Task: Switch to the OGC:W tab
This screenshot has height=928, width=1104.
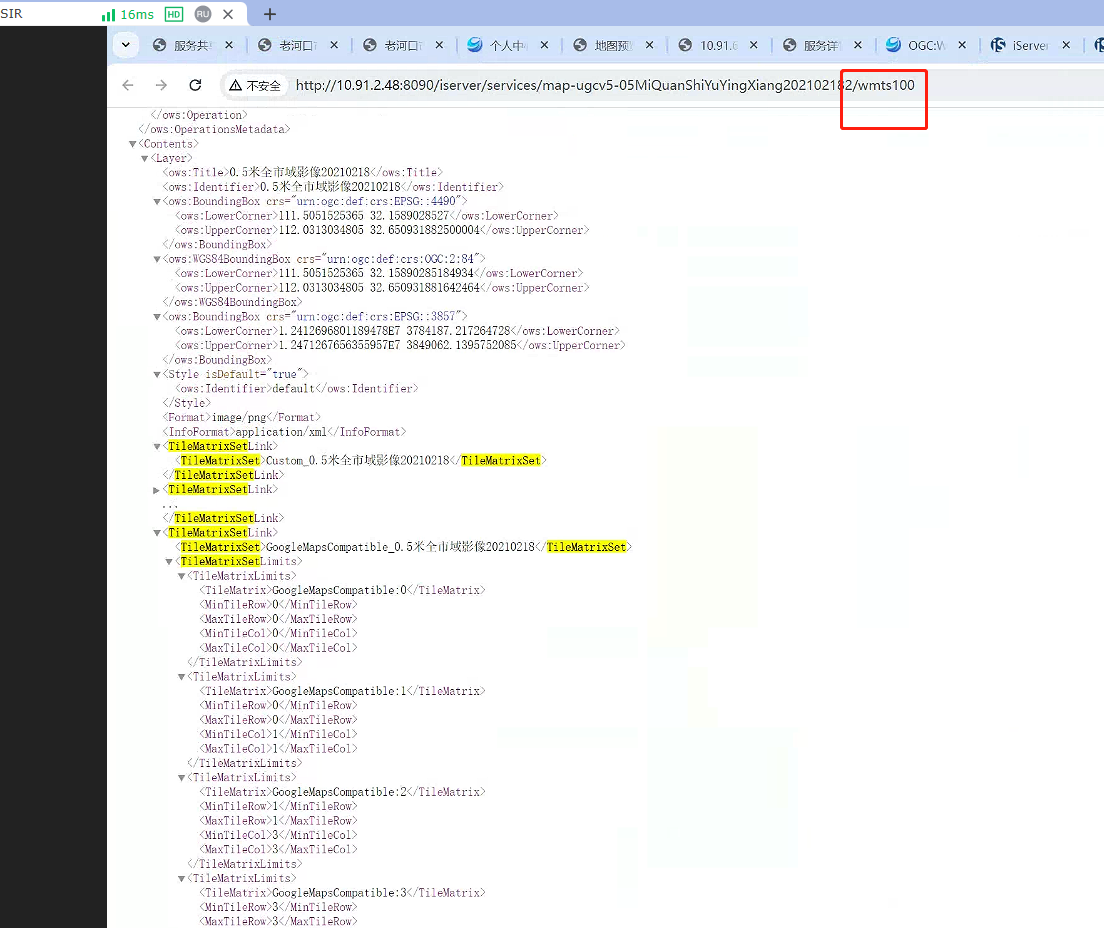Action: coord(924,45)
